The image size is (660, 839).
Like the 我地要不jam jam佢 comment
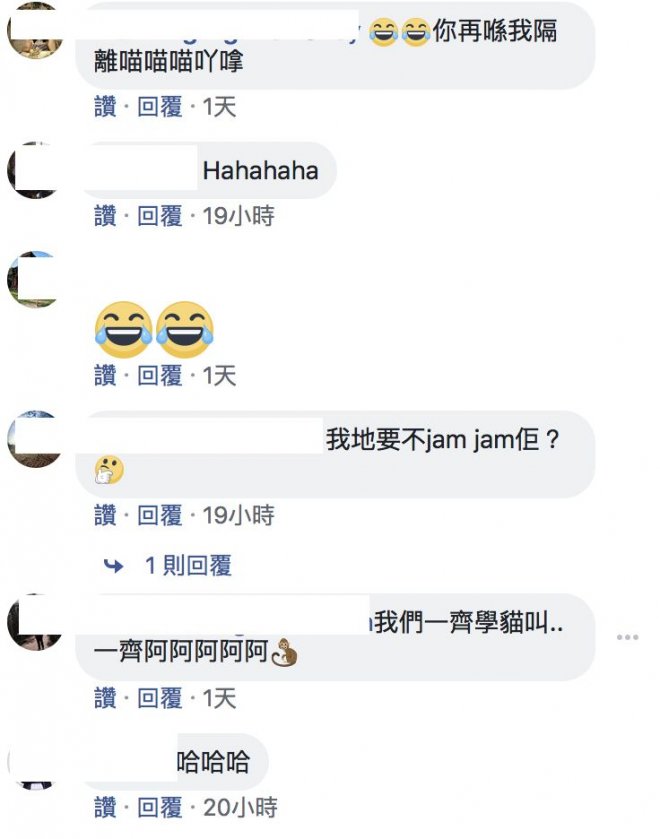pyautogui.click(x=105, y=515)
